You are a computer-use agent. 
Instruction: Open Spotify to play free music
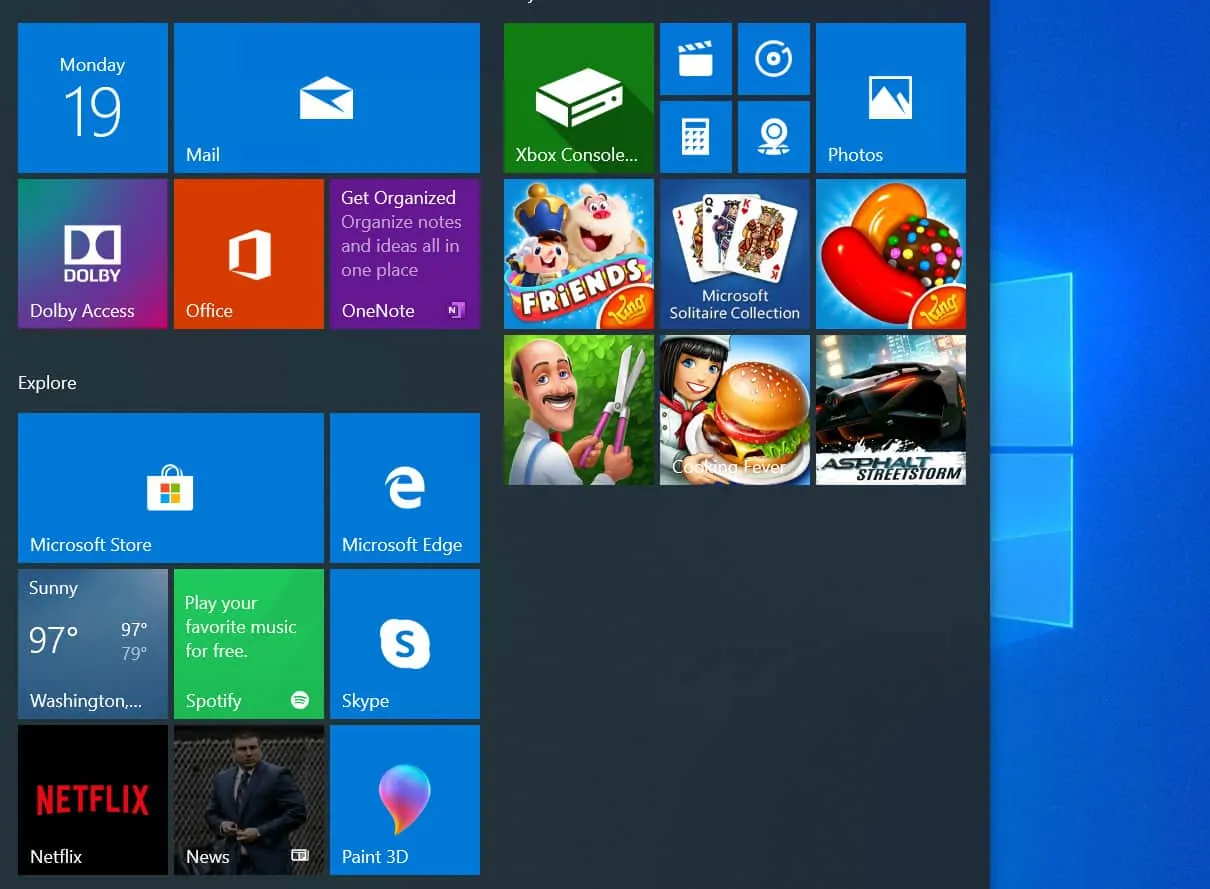248,644
